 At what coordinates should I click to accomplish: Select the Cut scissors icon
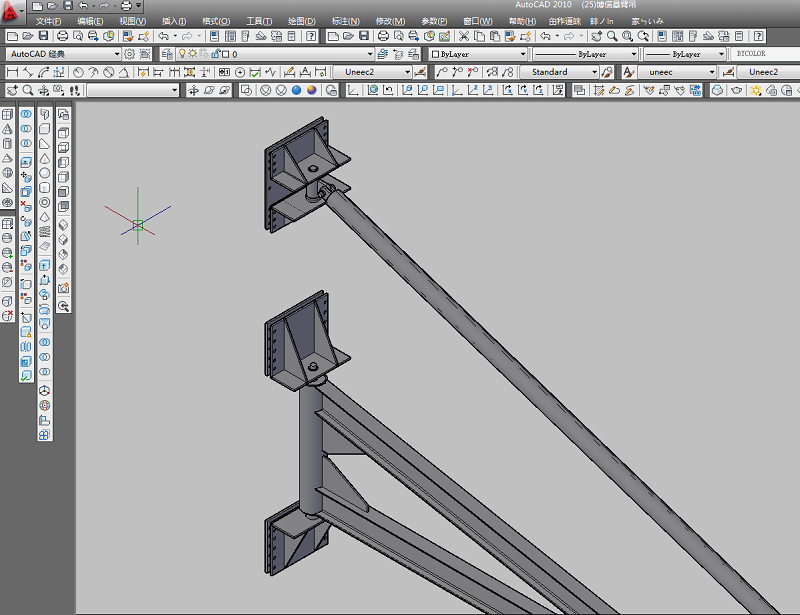coord(465,37)
